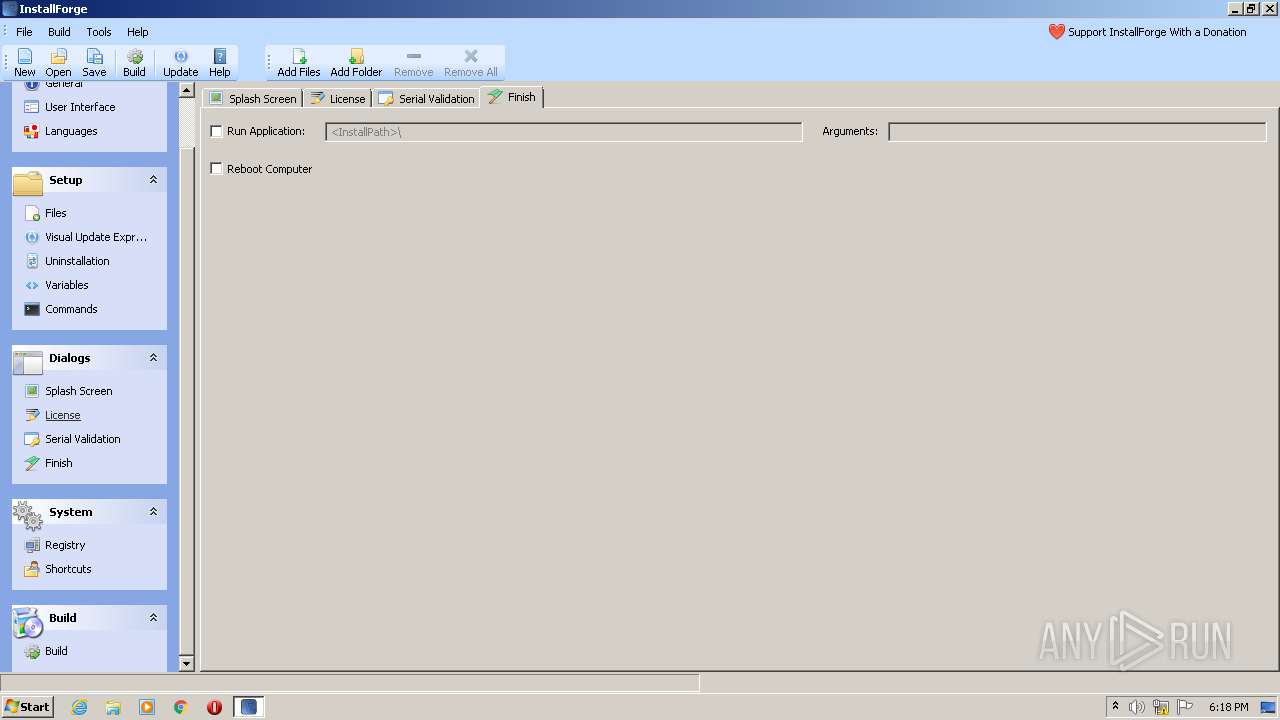Select Serial Validation in the Dialogs sidebar group

[82, 439]
